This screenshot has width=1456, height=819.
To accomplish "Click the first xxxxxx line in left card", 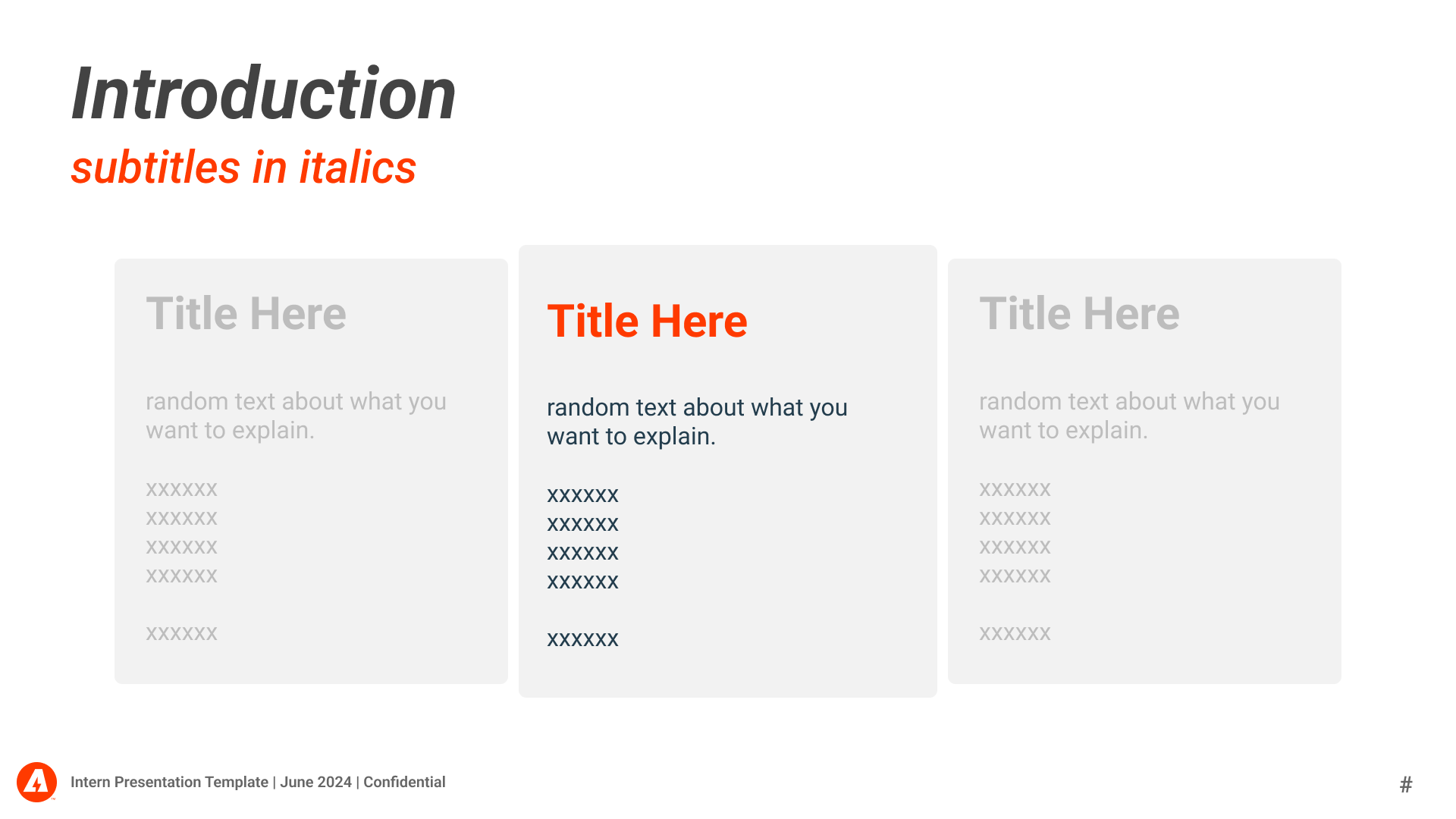I will [181, 489].
